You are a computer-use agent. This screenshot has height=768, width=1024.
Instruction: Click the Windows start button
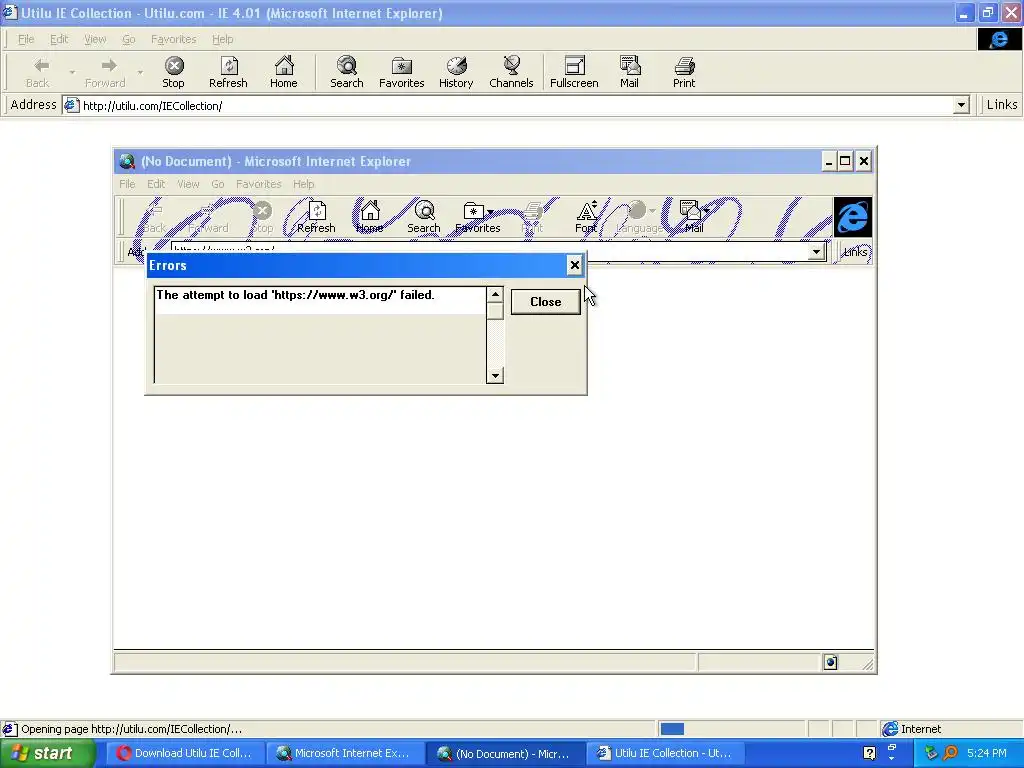[x=47, y=753]
